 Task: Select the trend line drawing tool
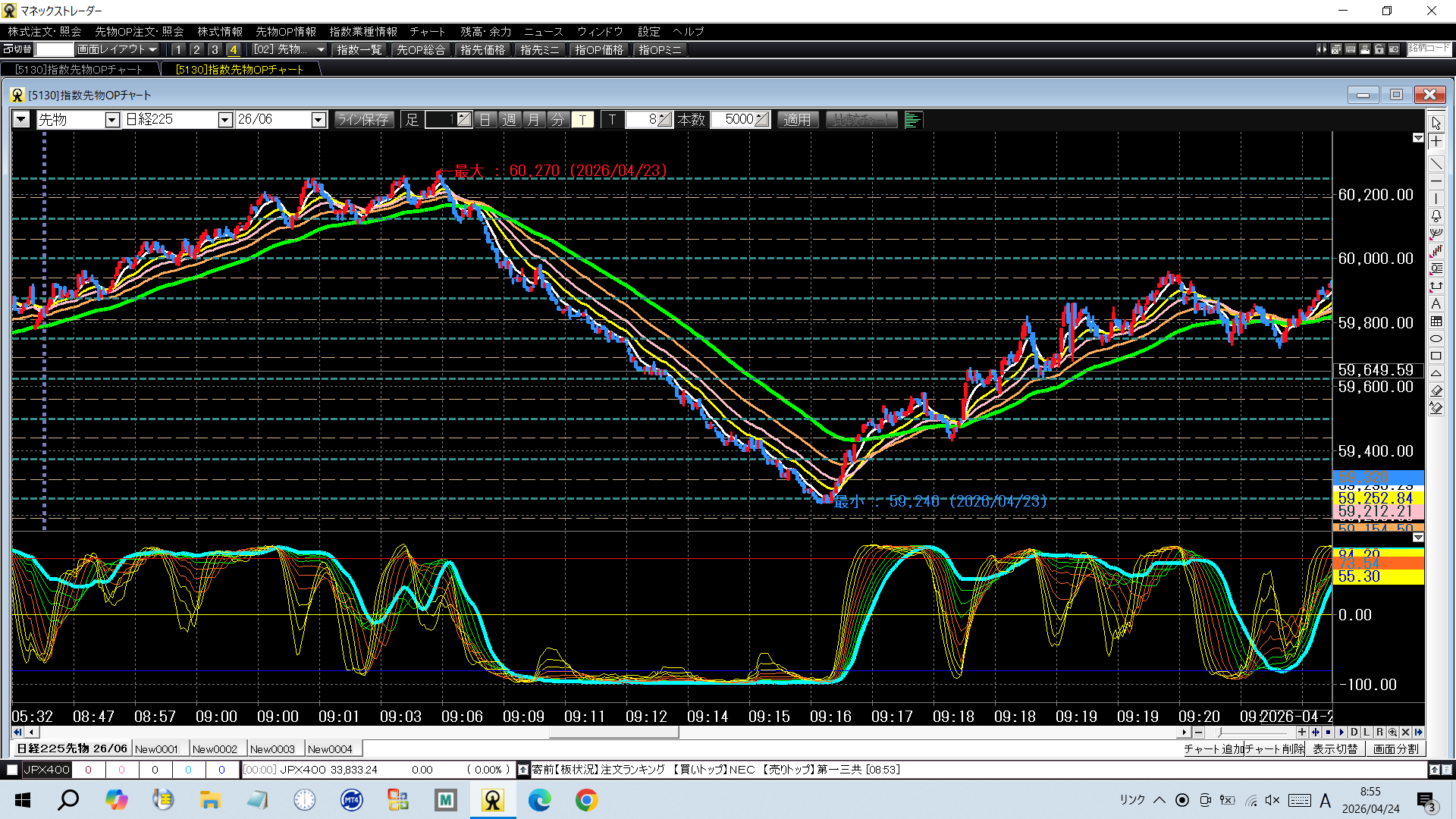pyautogui.click(x=1436, y=163)
